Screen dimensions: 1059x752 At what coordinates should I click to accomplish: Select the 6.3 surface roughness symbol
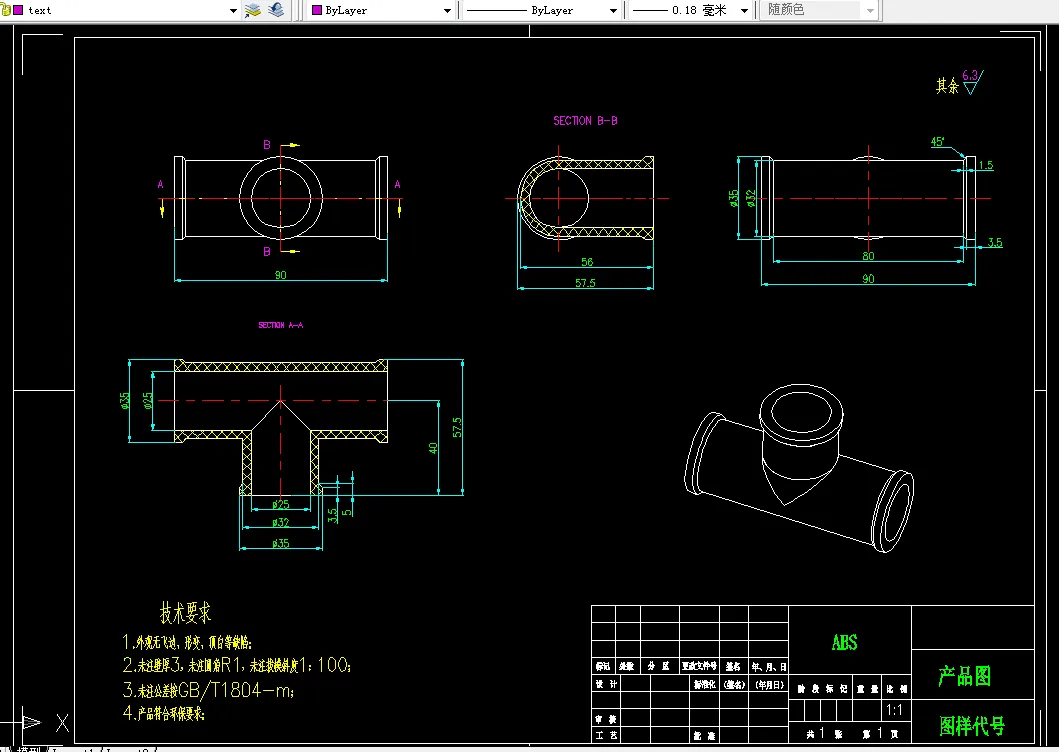tap(970, 82)
